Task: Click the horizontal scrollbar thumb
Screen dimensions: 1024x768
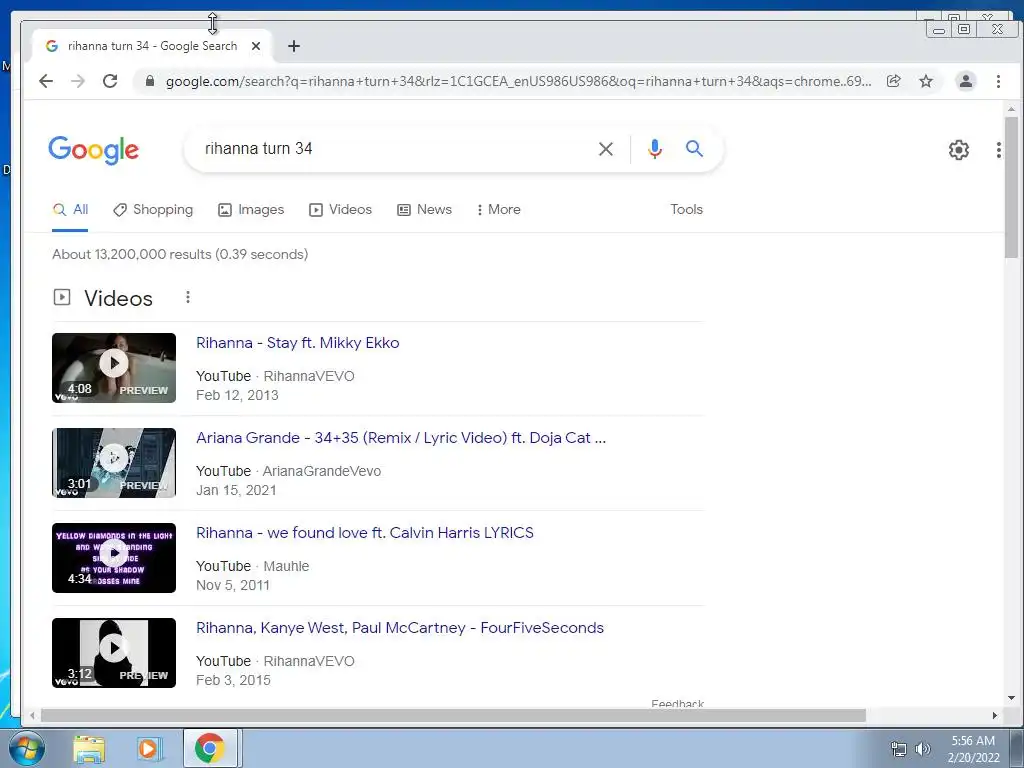Action: pyautogui.click(x=453, y=715)
